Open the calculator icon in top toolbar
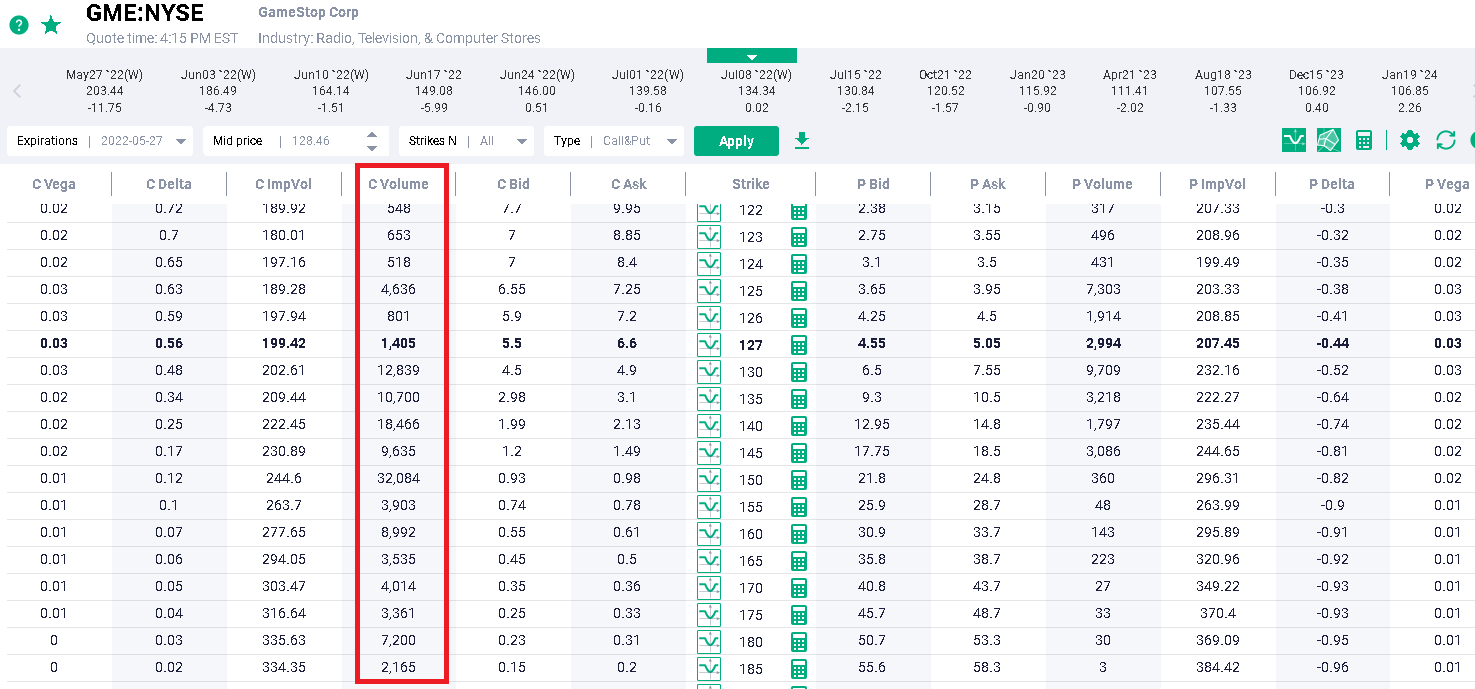1475x689 pixels. pos(1364,140)
